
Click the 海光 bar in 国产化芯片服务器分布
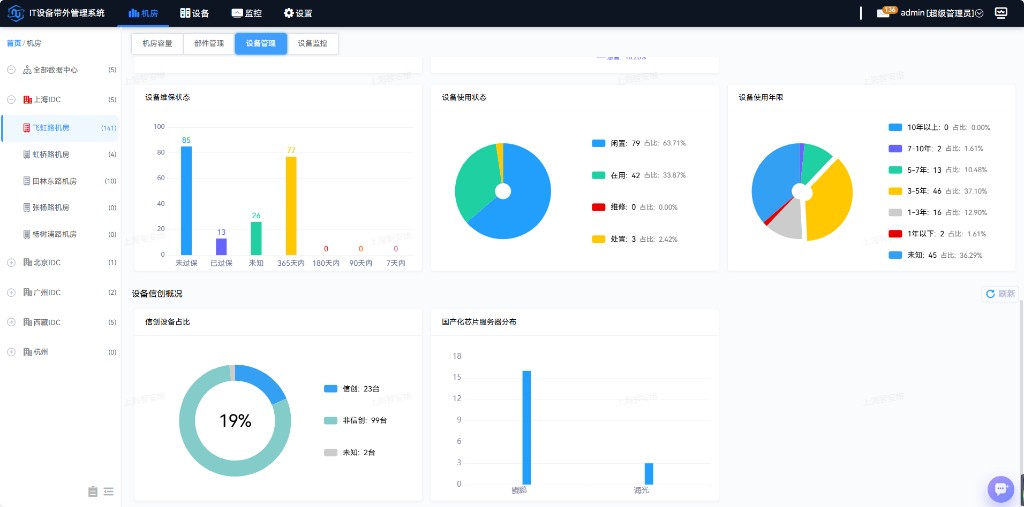[x=648, y=474]
